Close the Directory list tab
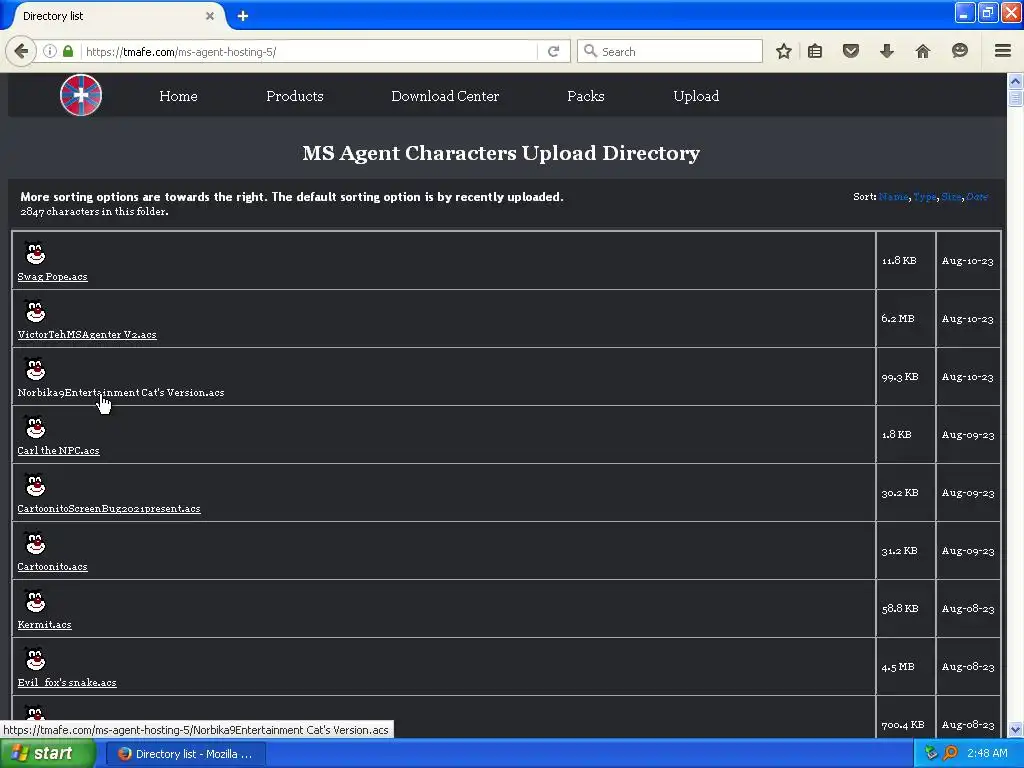The width and height of the screenshot is (1024, 768). pyautogui.click(x=210, y=16)
